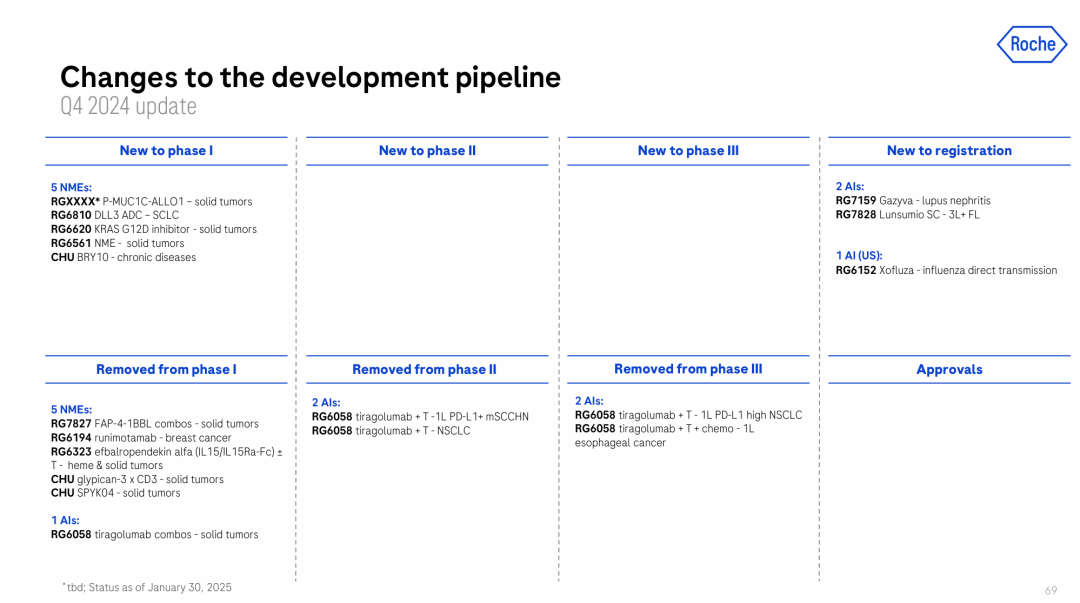Image resolution: width=1080 pixels, height=603 pixels.
Task: Click the slide page number 69
Action: pos(1050,590)
